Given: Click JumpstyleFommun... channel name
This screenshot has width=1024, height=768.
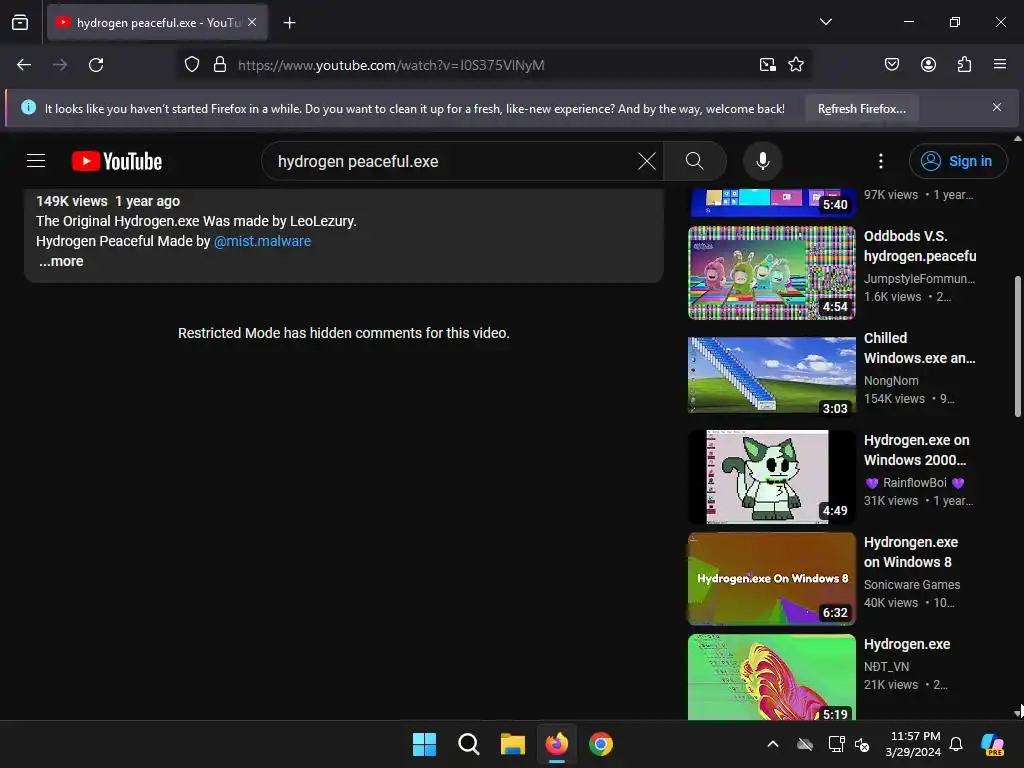Looking at the screenshot, I should coord(919,279).
